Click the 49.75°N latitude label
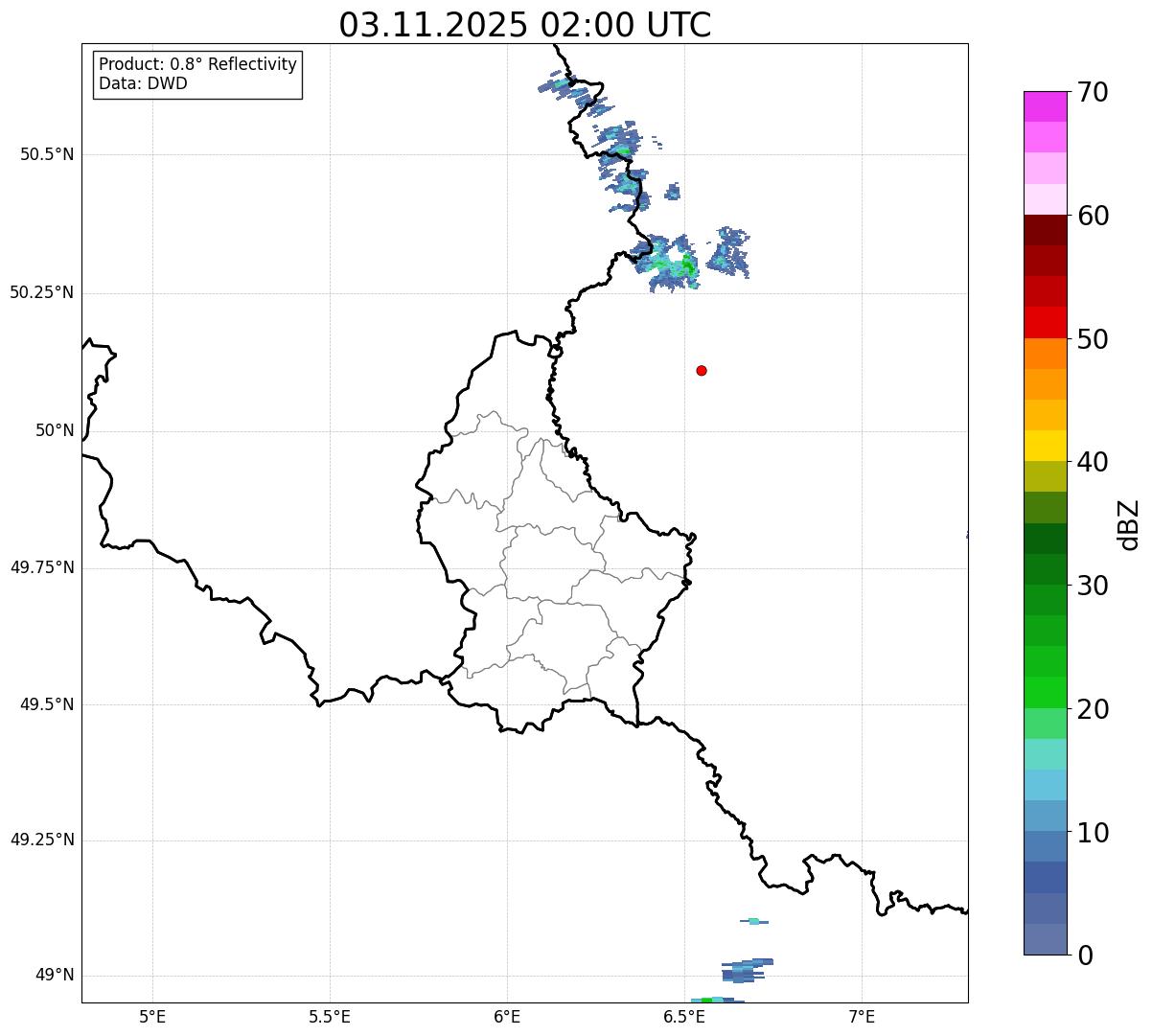Image resolution: width=1152 pixels, height=1036 pixels. [x=42, y=567]
